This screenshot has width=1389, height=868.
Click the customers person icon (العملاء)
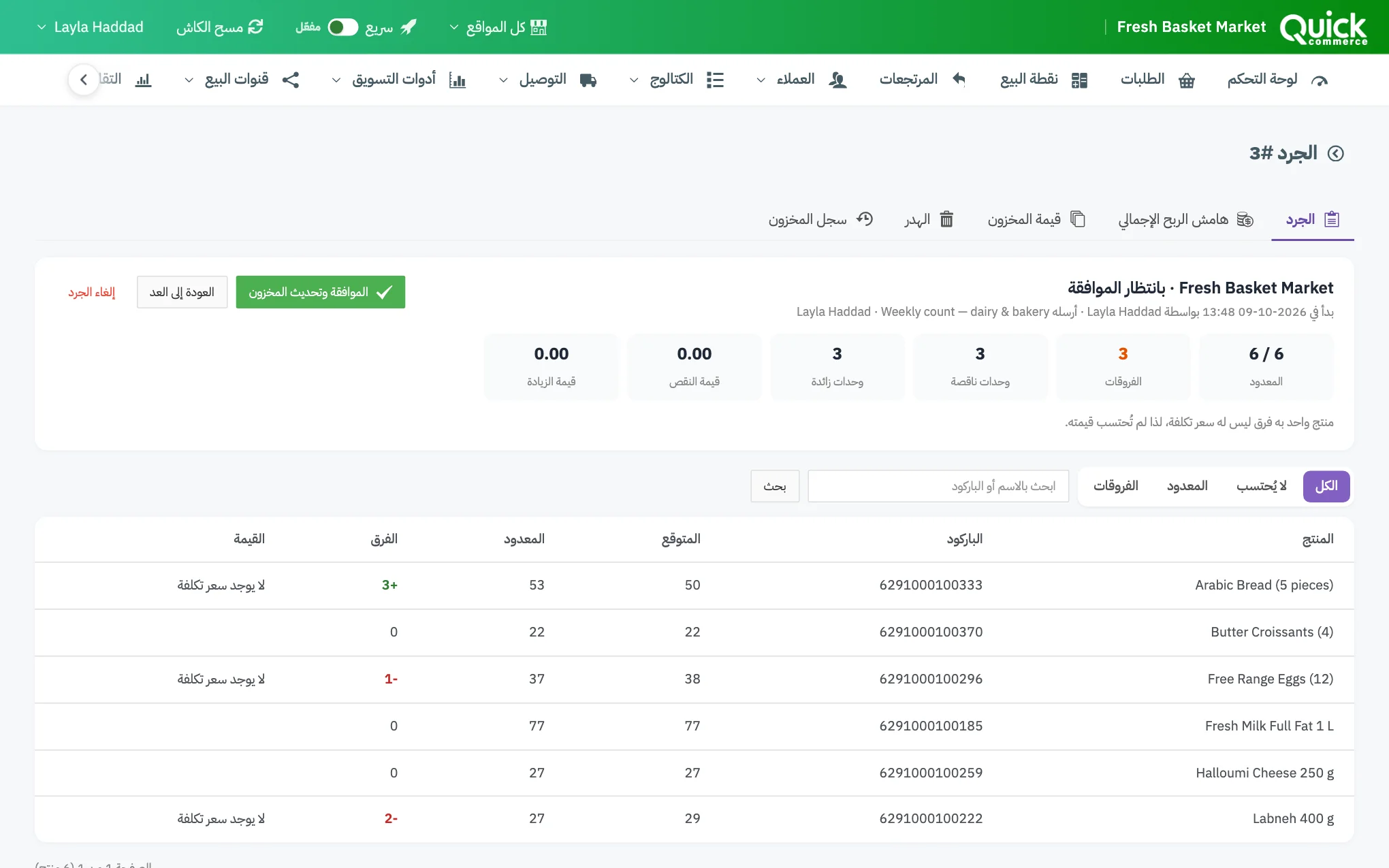(x=837, y=80)
